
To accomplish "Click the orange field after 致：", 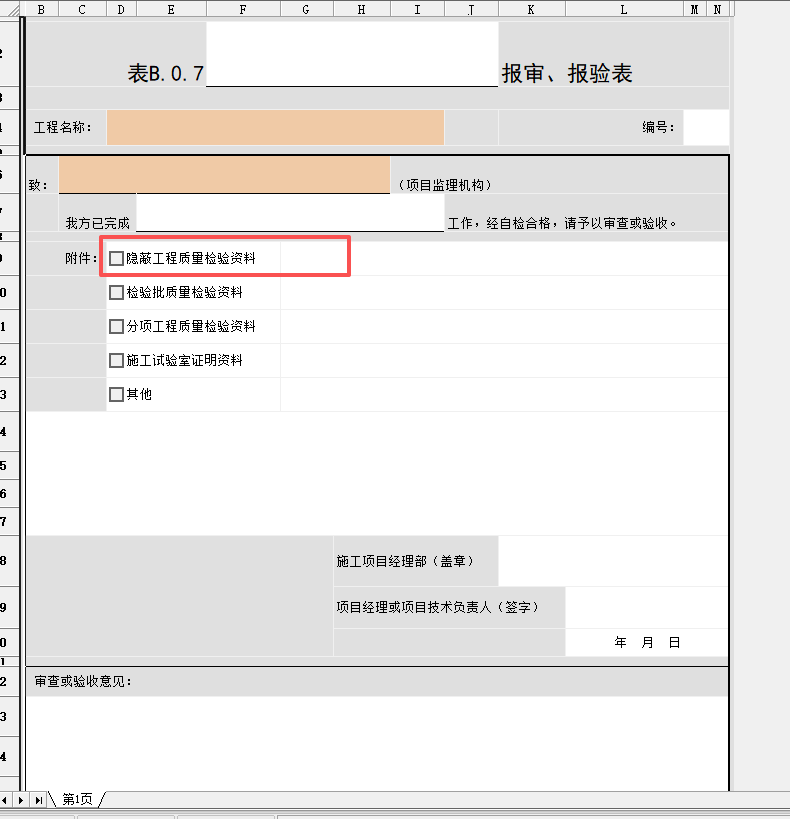I will pos(224,174).
